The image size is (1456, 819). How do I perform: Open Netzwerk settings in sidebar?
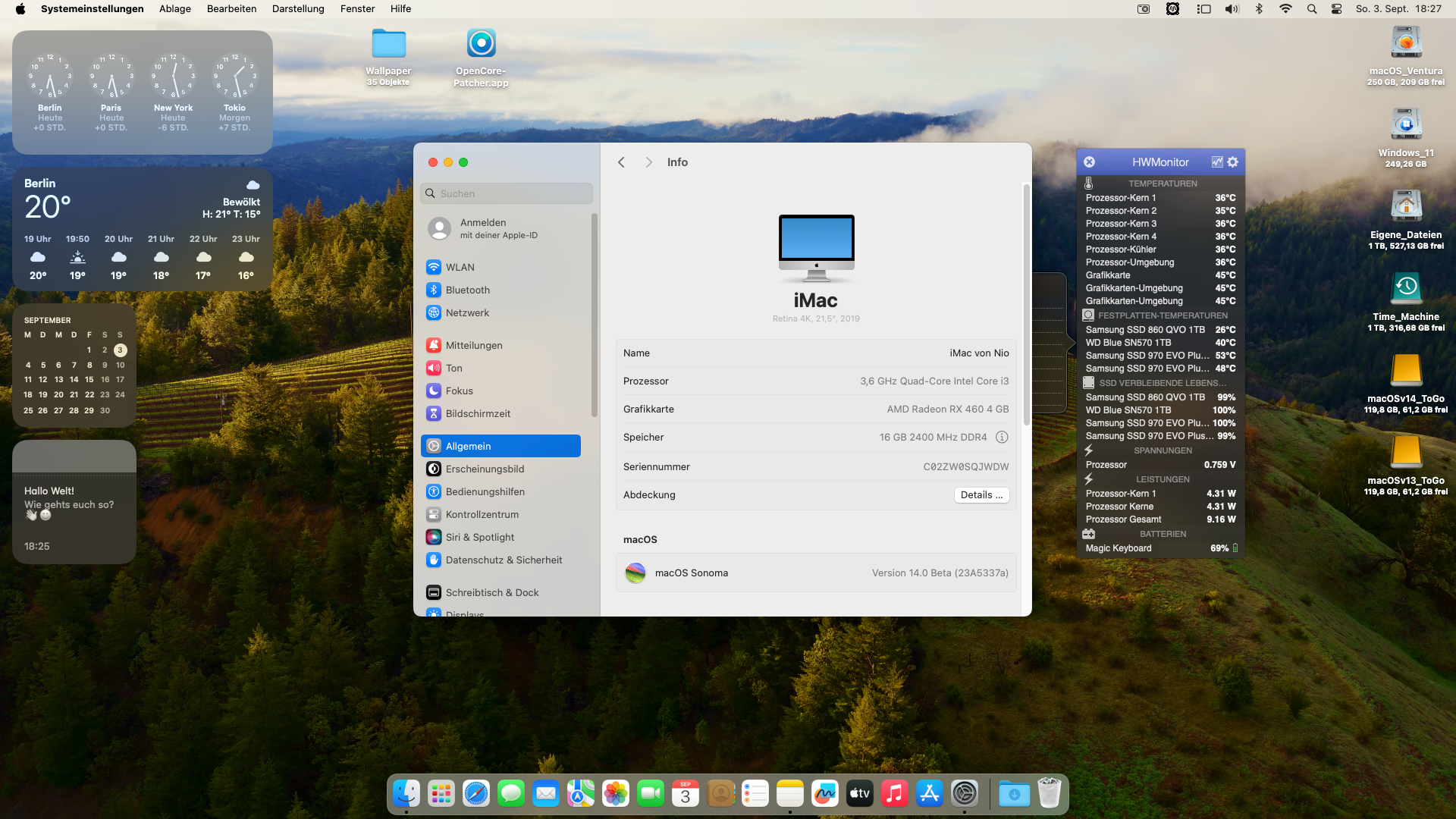tap(500, 312)
